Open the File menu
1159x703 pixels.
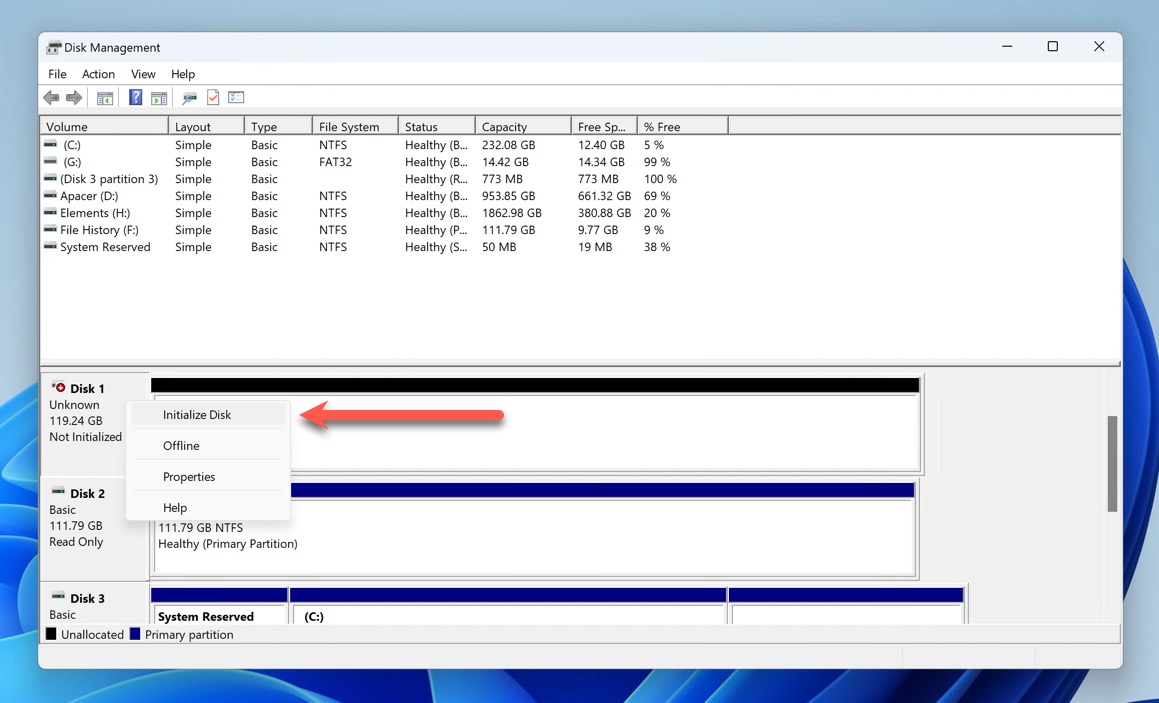(x=57, y=74)
